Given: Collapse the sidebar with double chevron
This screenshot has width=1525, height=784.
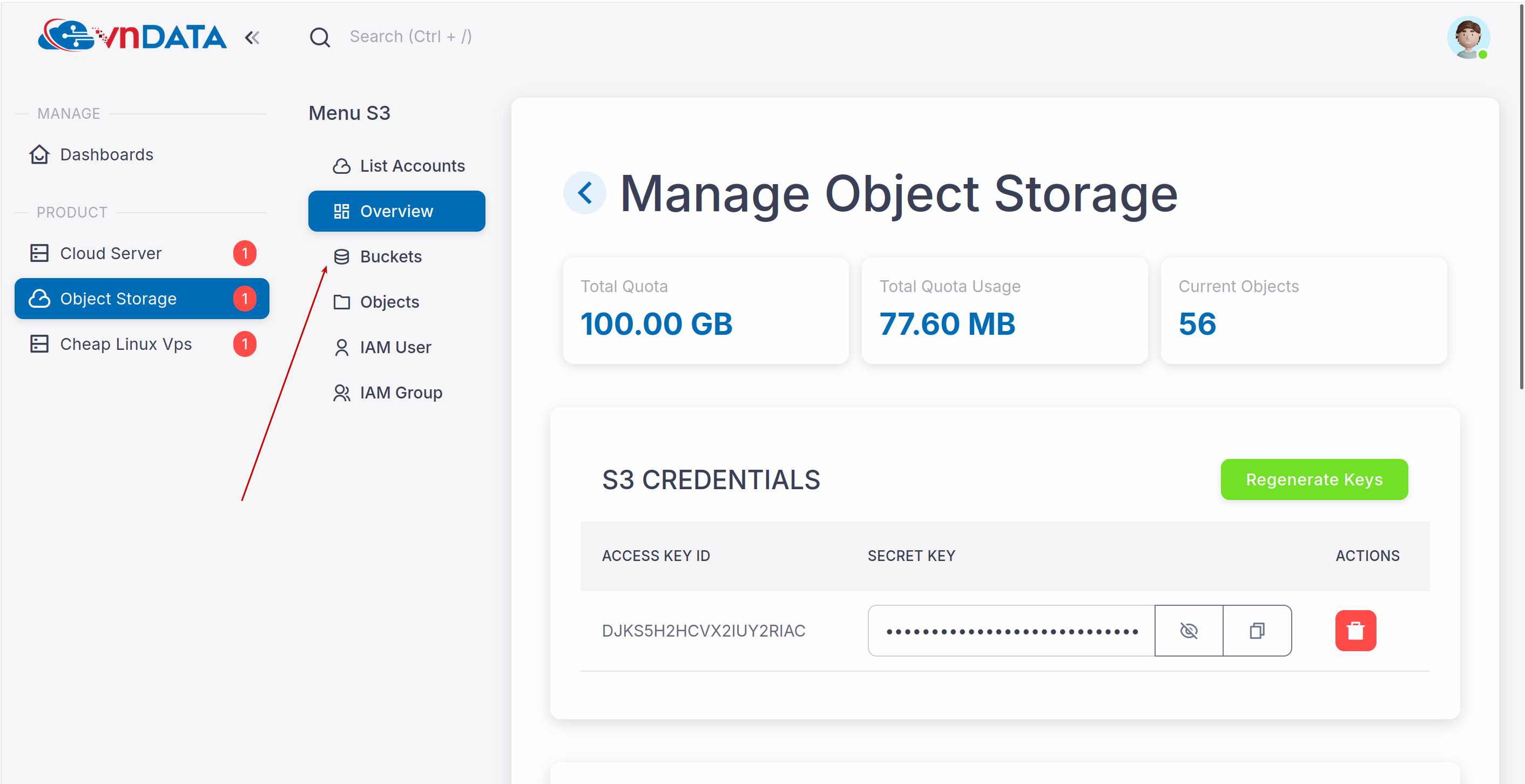Looking at the screenshot, I should [x=252, y=38].
